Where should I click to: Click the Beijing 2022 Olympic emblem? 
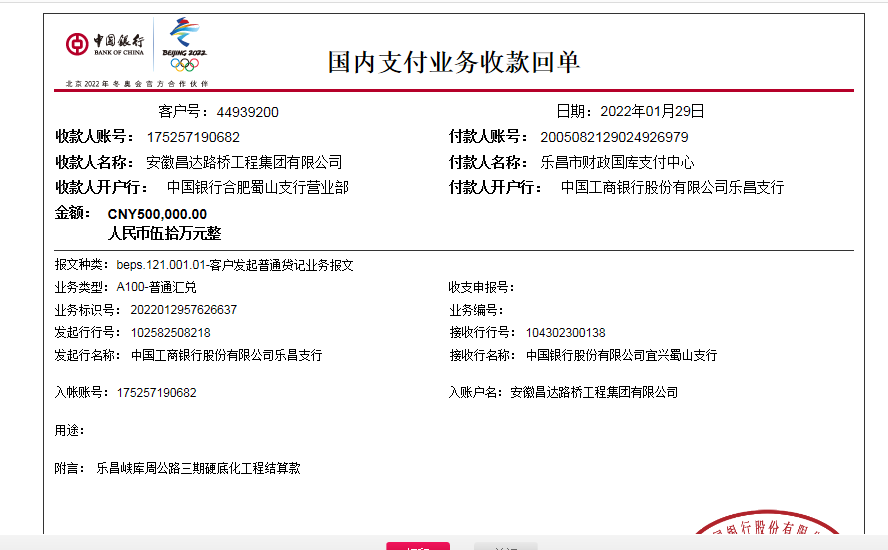184,45
